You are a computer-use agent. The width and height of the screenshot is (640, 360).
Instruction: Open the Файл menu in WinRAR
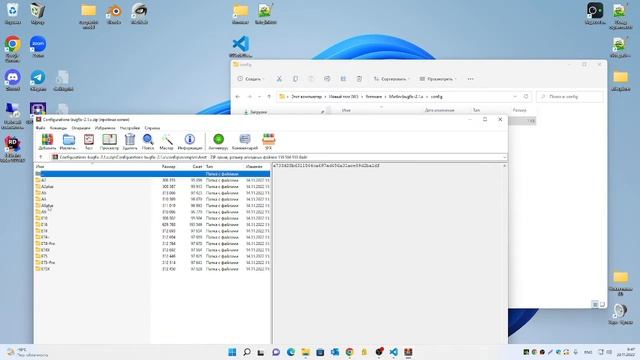click(x=40, y=128)
